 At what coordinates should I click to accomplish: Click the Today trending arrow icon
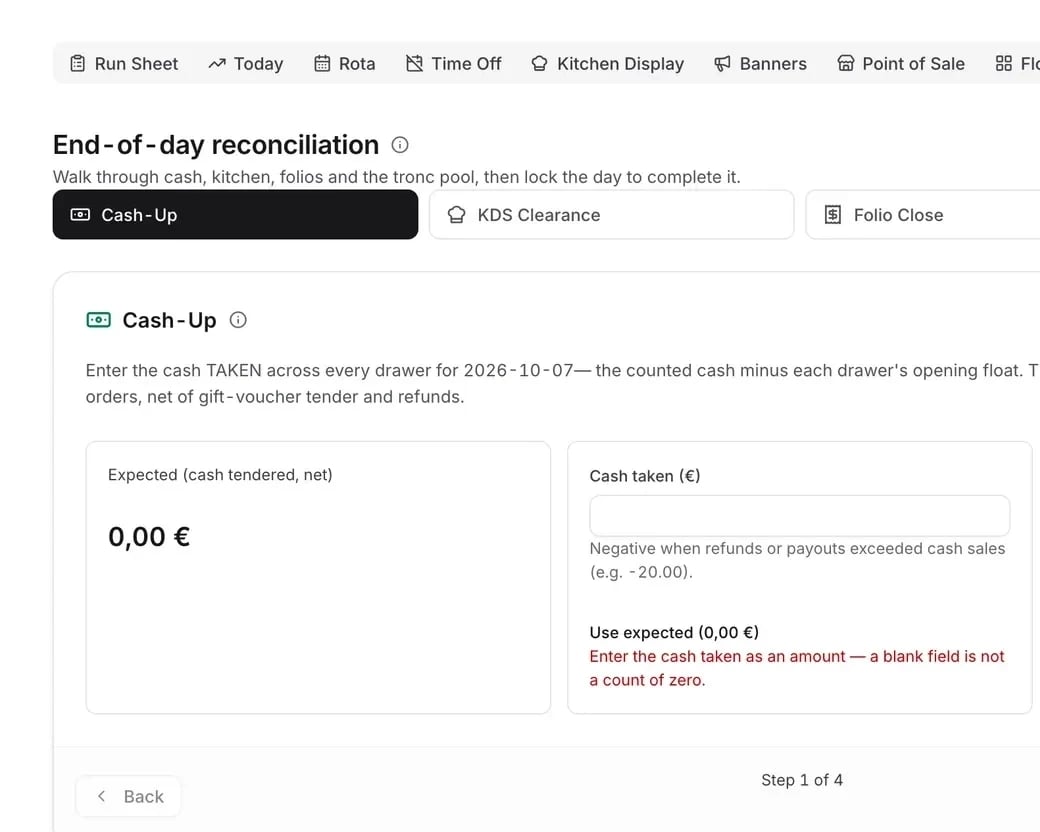pos(217,64)
